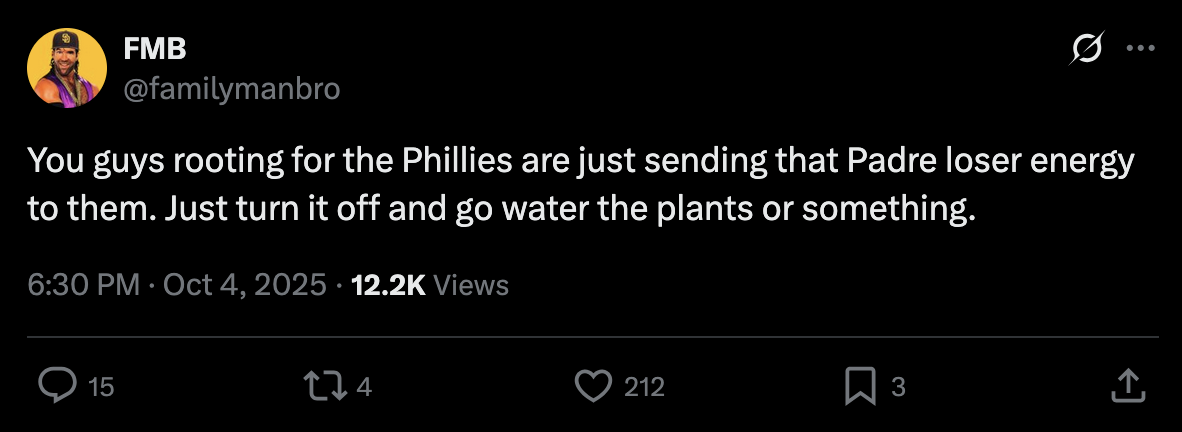The height and width of the screenshot is (432, 1182).
Task: Click the Grok icon beside the tweet
Action: click(1088, 48)
